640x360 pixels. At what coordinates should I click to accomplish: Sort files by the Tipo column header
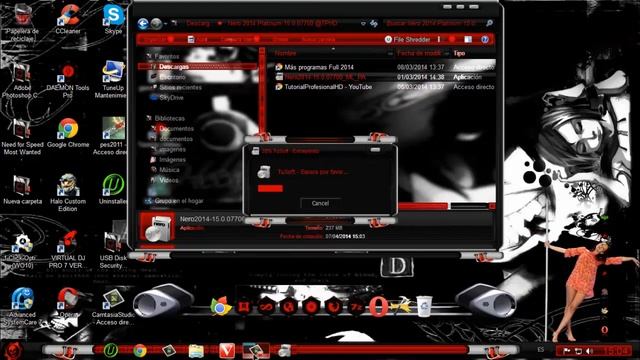coord(473,53)
